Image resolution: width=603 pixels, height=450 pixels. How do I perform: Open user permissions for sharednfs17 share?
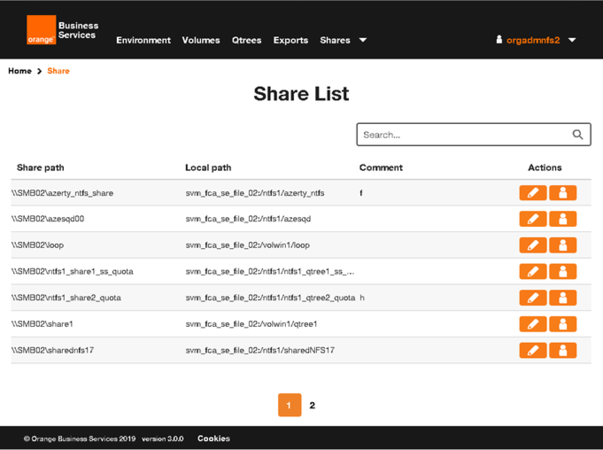click(563, 350)
